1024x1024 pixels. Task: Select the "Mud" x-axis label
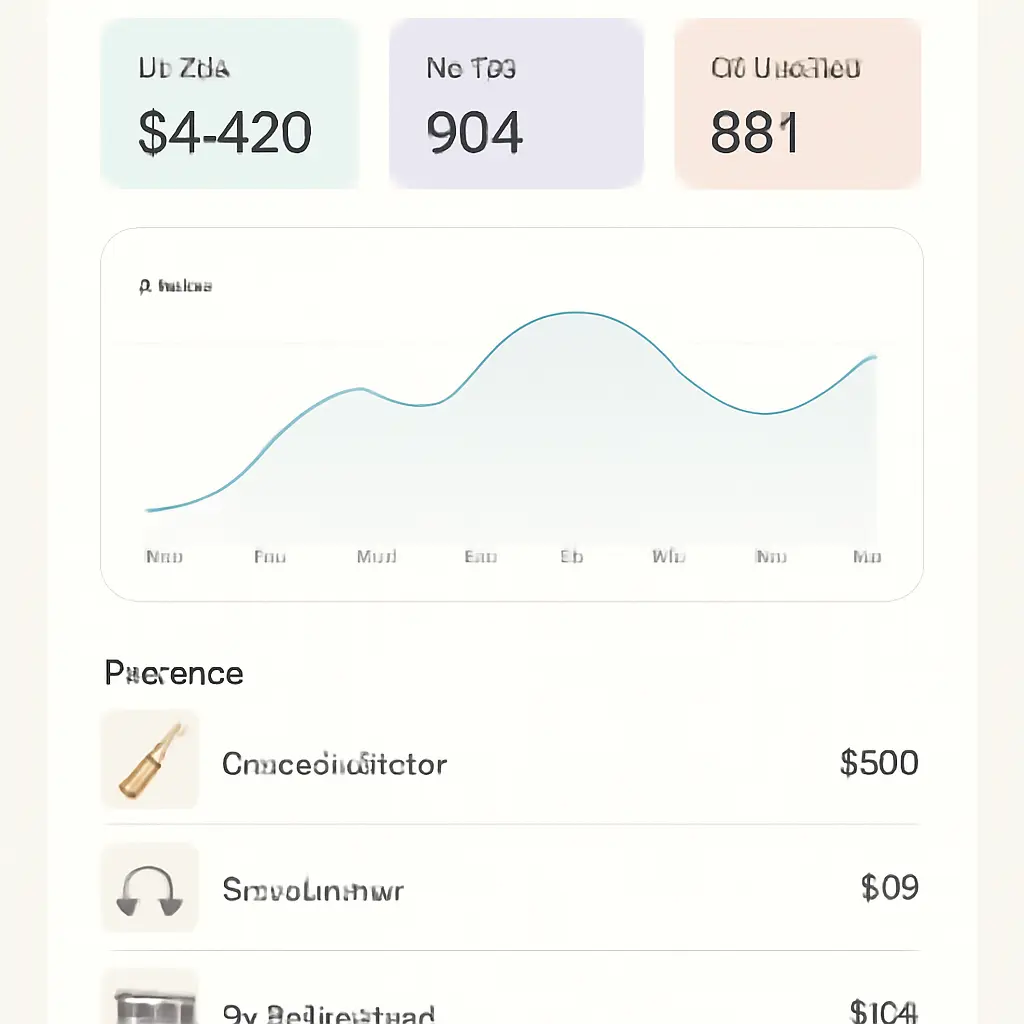tap(376, 557)
